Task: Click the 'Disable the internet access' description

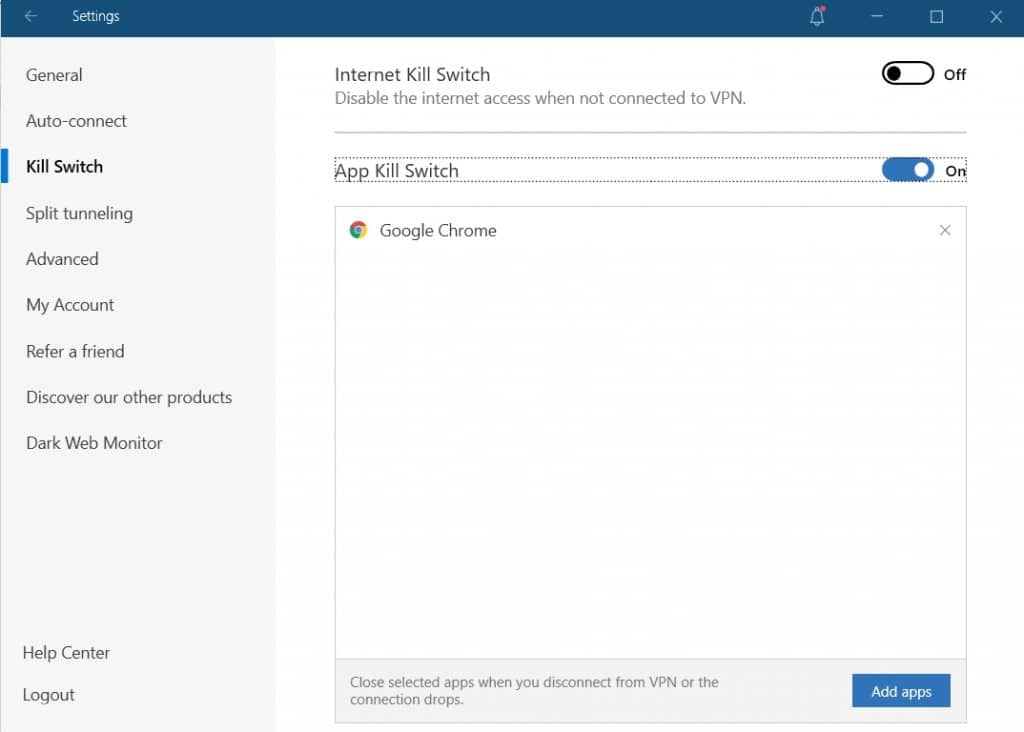Action: point(540,98)
